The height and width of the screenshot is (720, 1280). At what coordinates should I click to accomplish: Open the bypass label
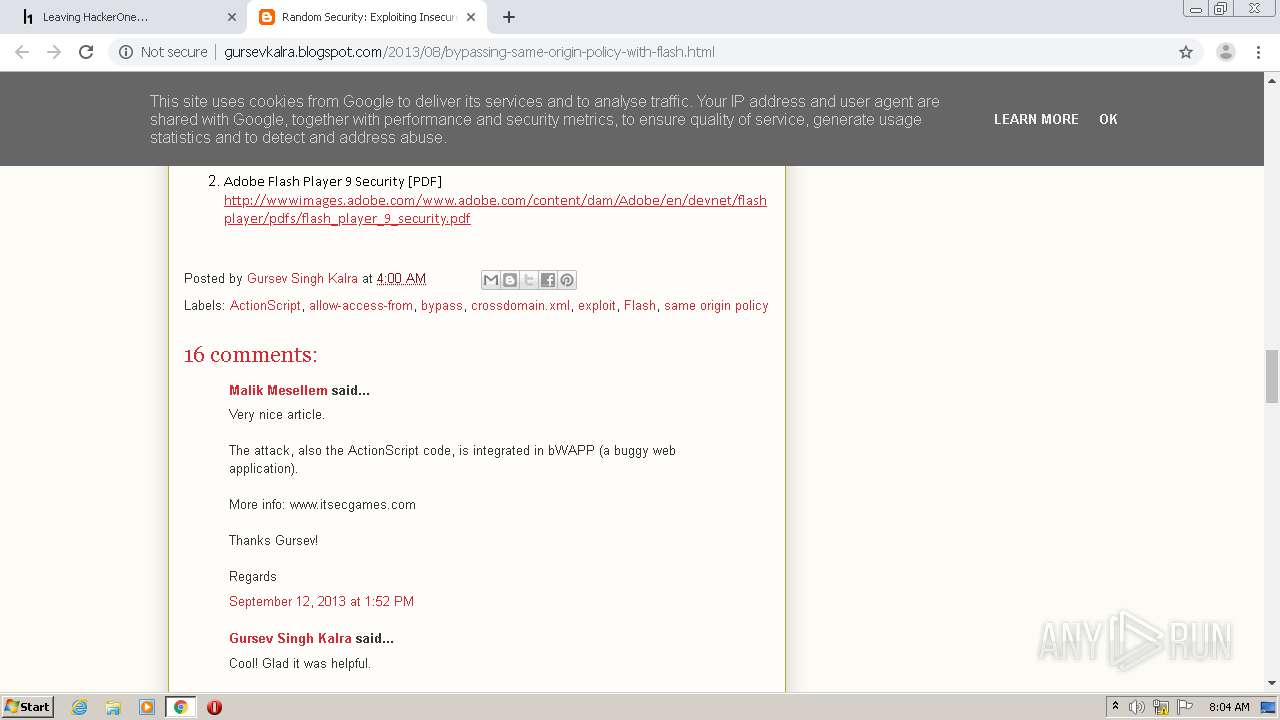point(442,306)
